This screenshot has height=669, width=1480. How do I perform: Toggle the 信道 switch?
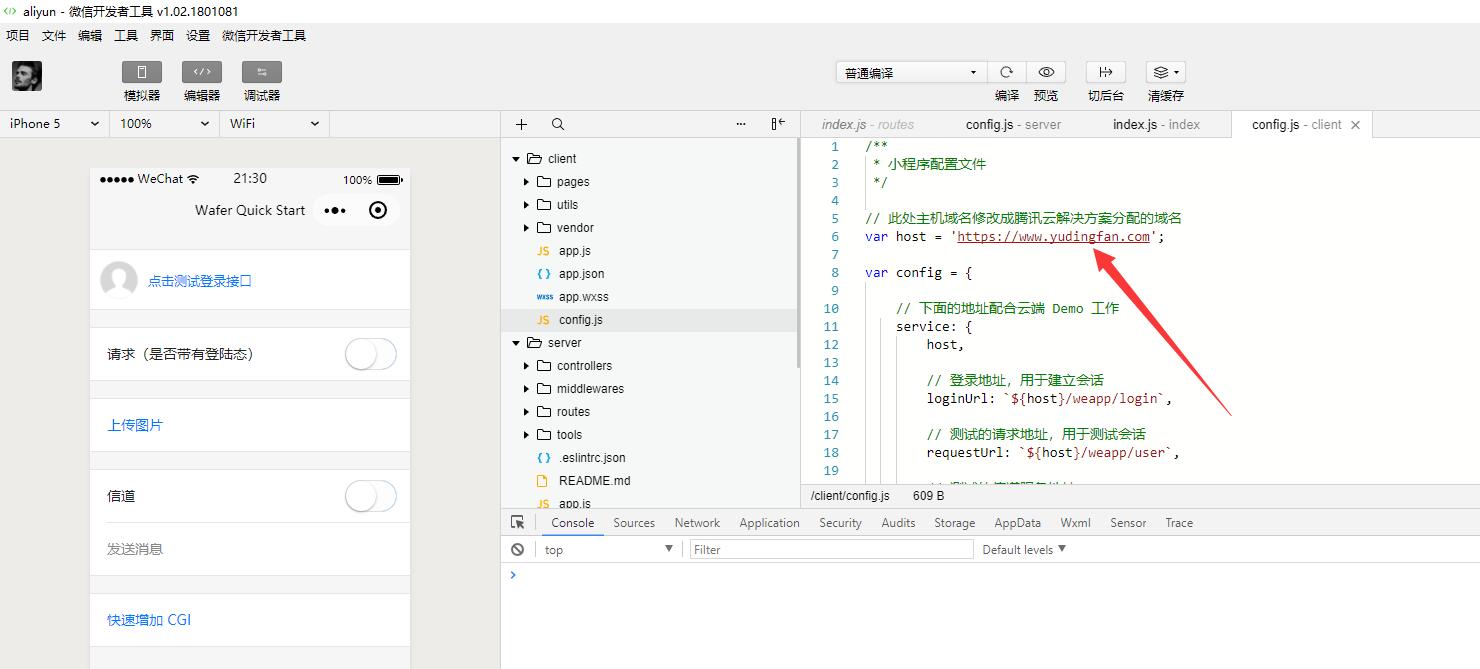371,496
